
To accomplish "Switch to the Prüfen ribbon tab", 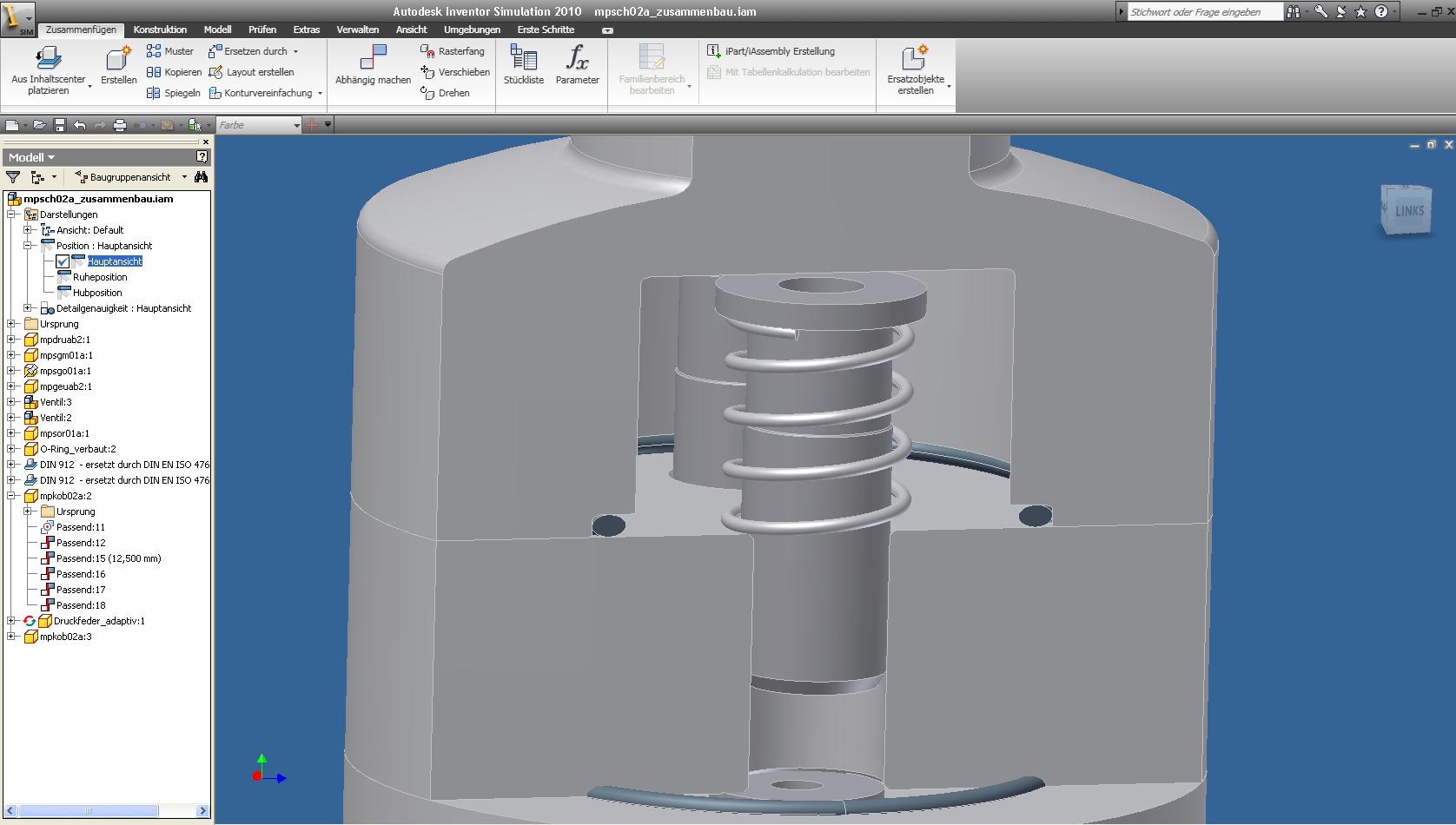I will click(261, 30).
